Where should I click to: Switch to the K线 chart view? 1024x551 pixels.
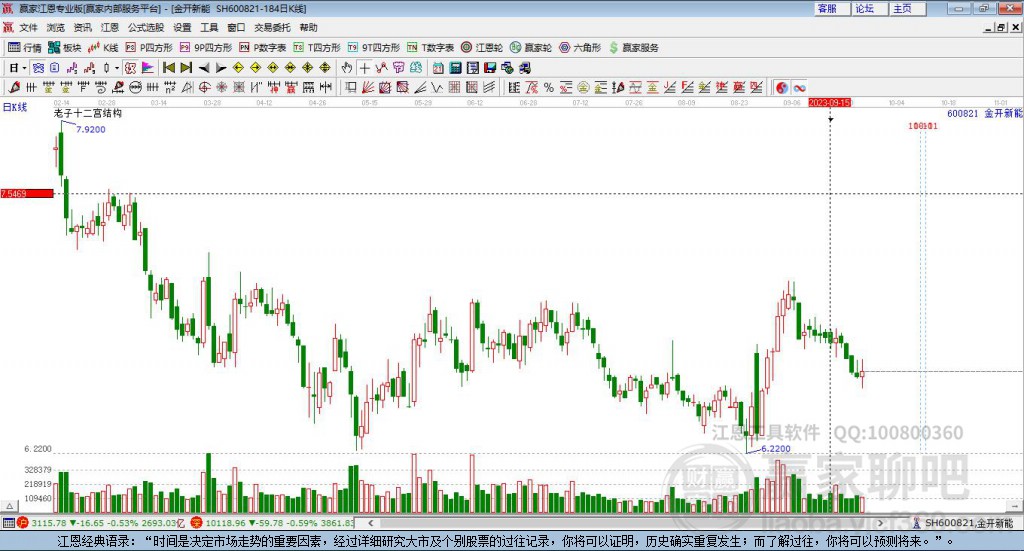(103, 48)
